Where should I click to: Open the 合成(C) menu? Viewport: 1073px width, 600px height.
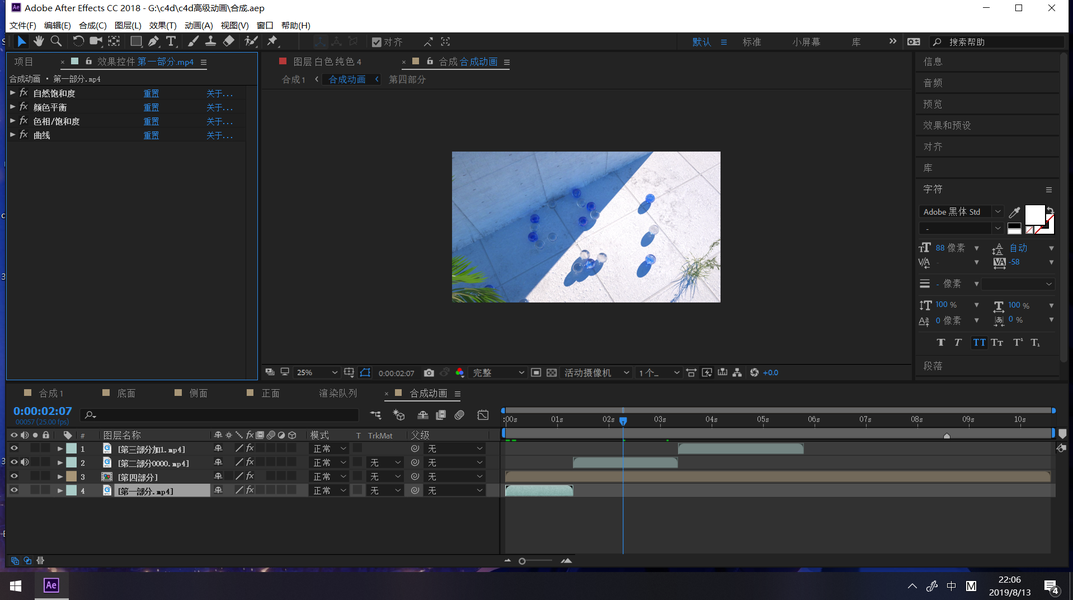(92, 25)
